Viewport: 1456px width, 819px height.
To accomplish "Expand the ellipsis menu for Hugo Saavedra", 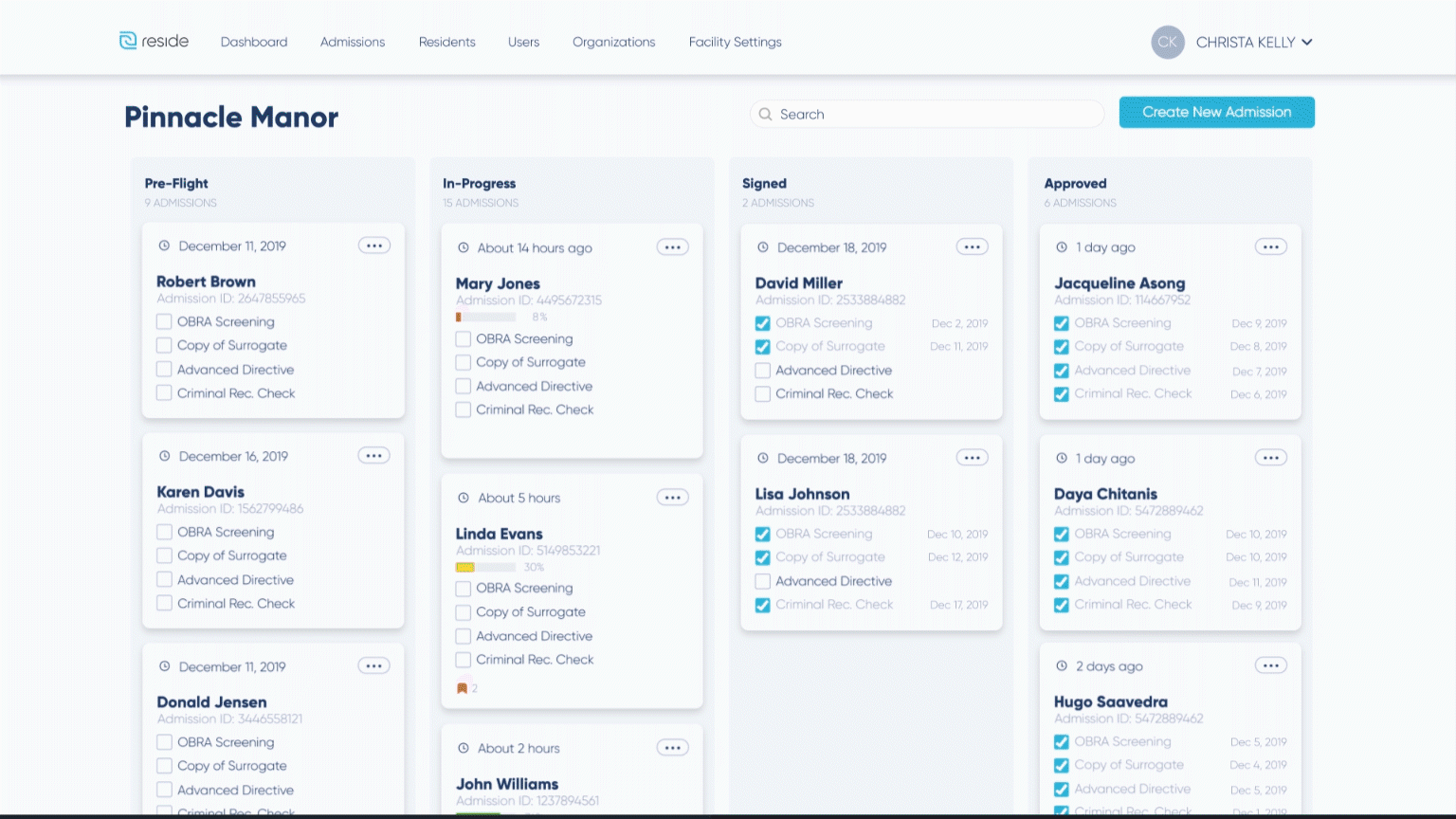I will coord(1270,665).
